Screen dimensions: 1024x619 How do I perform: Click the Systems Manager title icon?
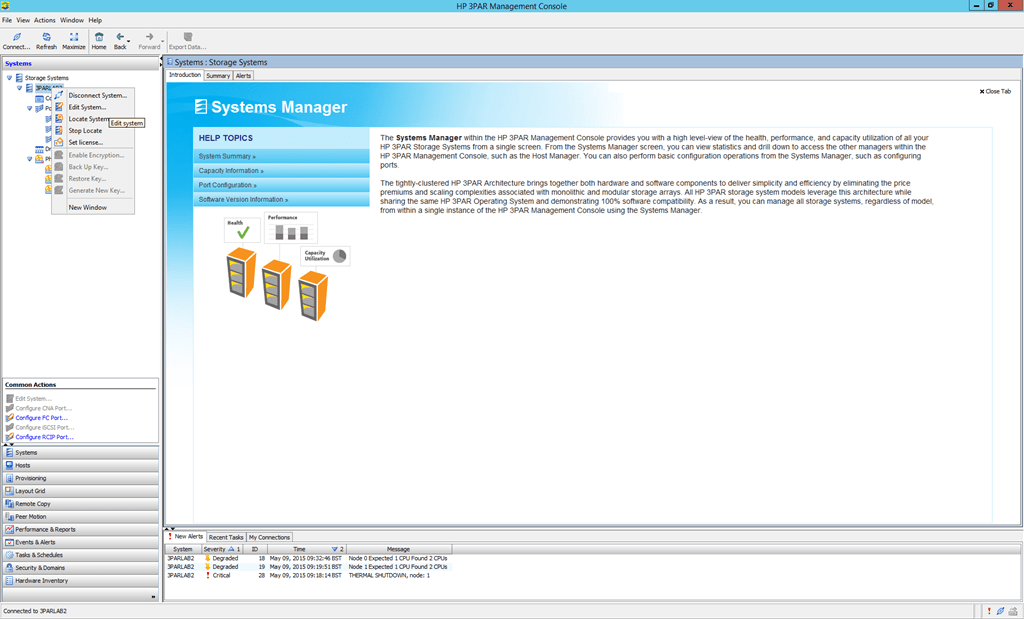[x=201, y=106]
